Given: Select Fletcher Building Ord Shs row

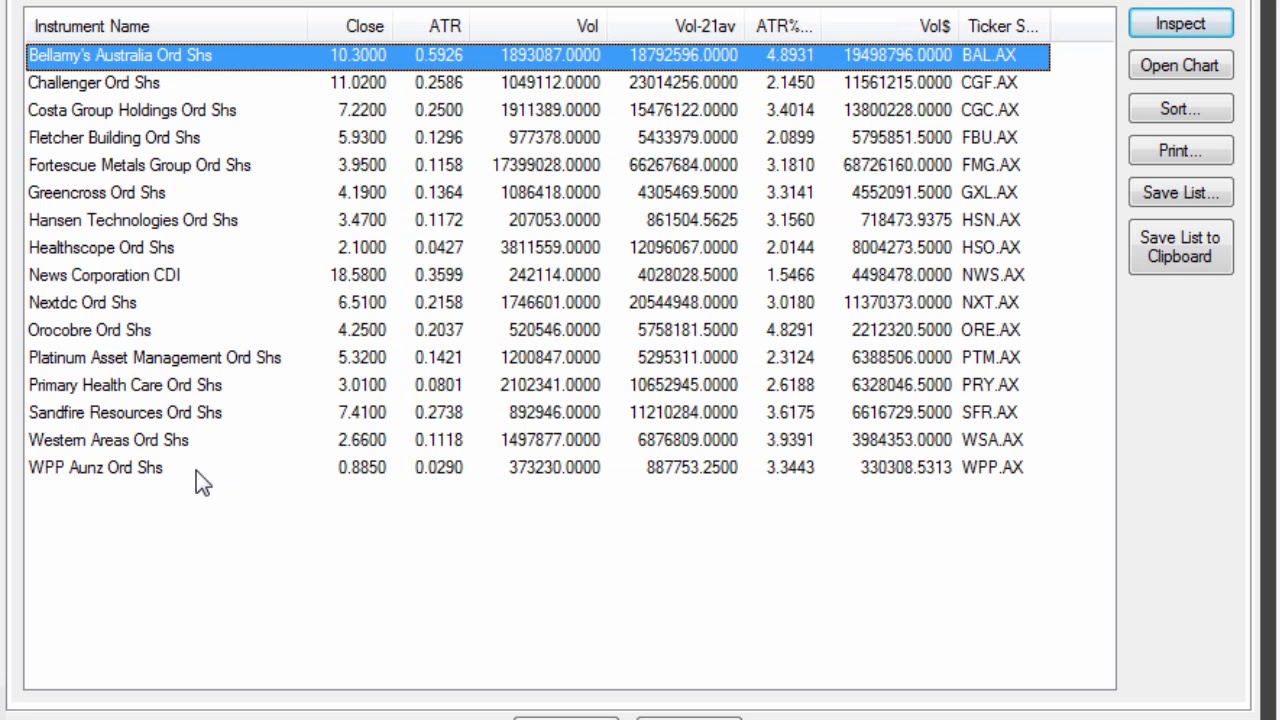Looking at the screenshot, I should (538, 138).
